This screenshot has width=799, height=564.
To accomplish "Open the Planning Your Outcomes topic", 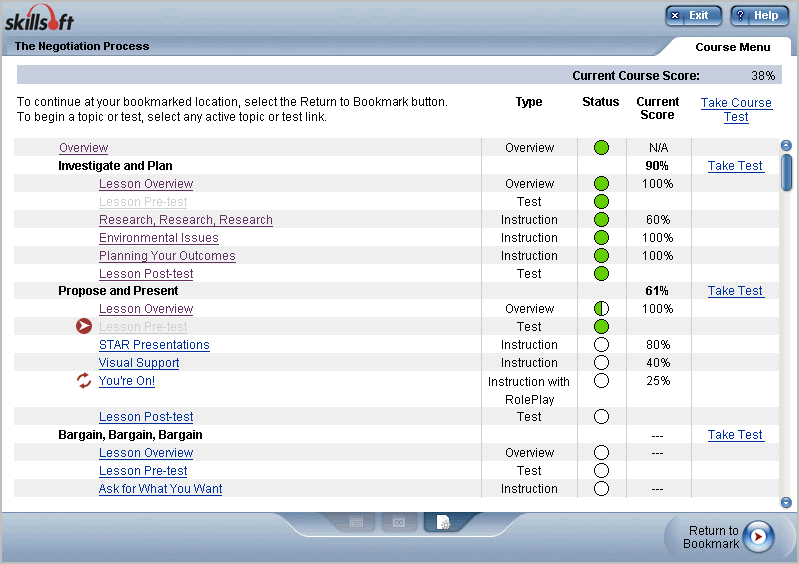I will coord(167,256).
